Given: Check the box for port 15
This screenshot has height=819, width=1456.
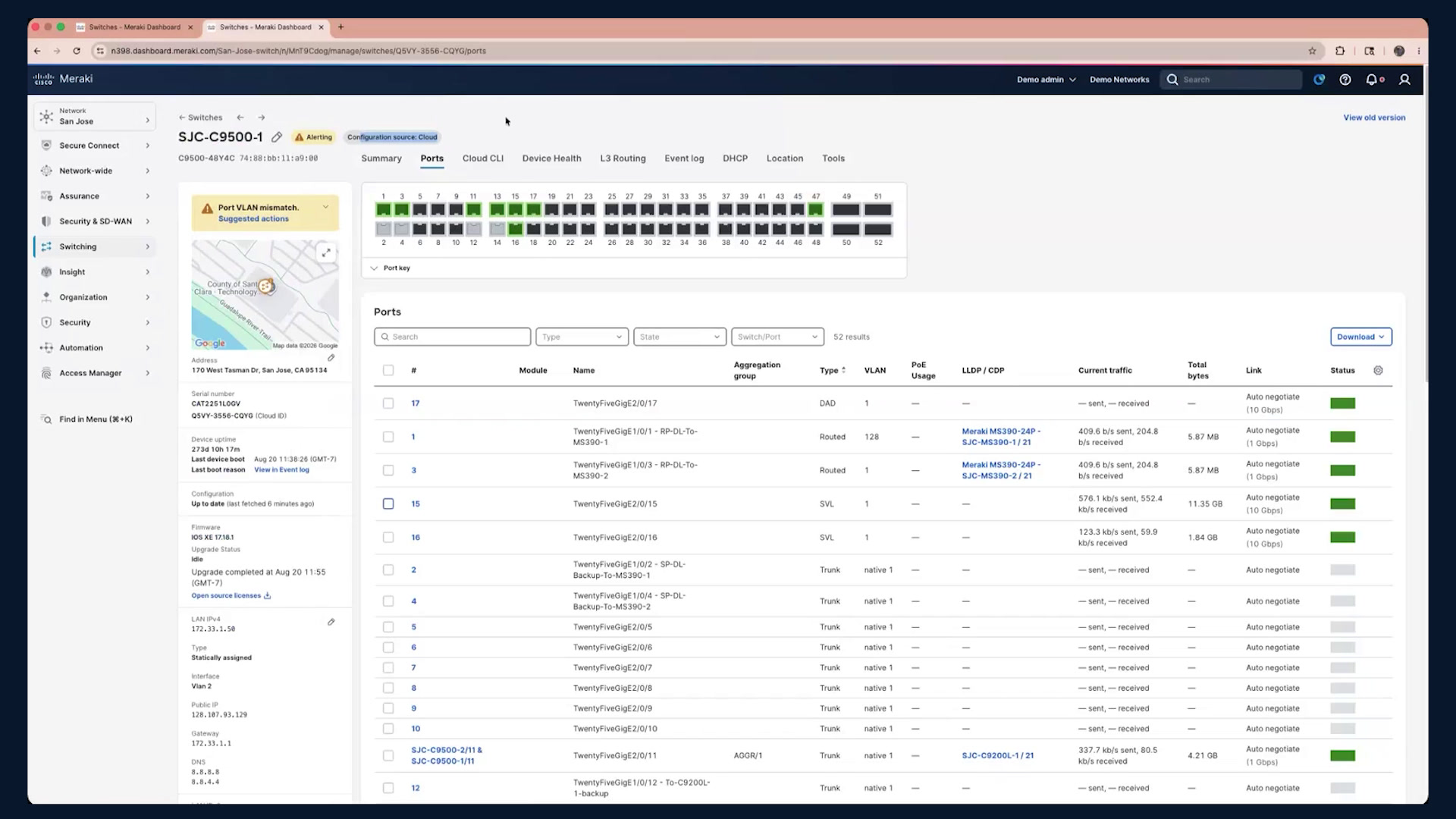Looking at the screenshot, I should click(x=388, y=504).
